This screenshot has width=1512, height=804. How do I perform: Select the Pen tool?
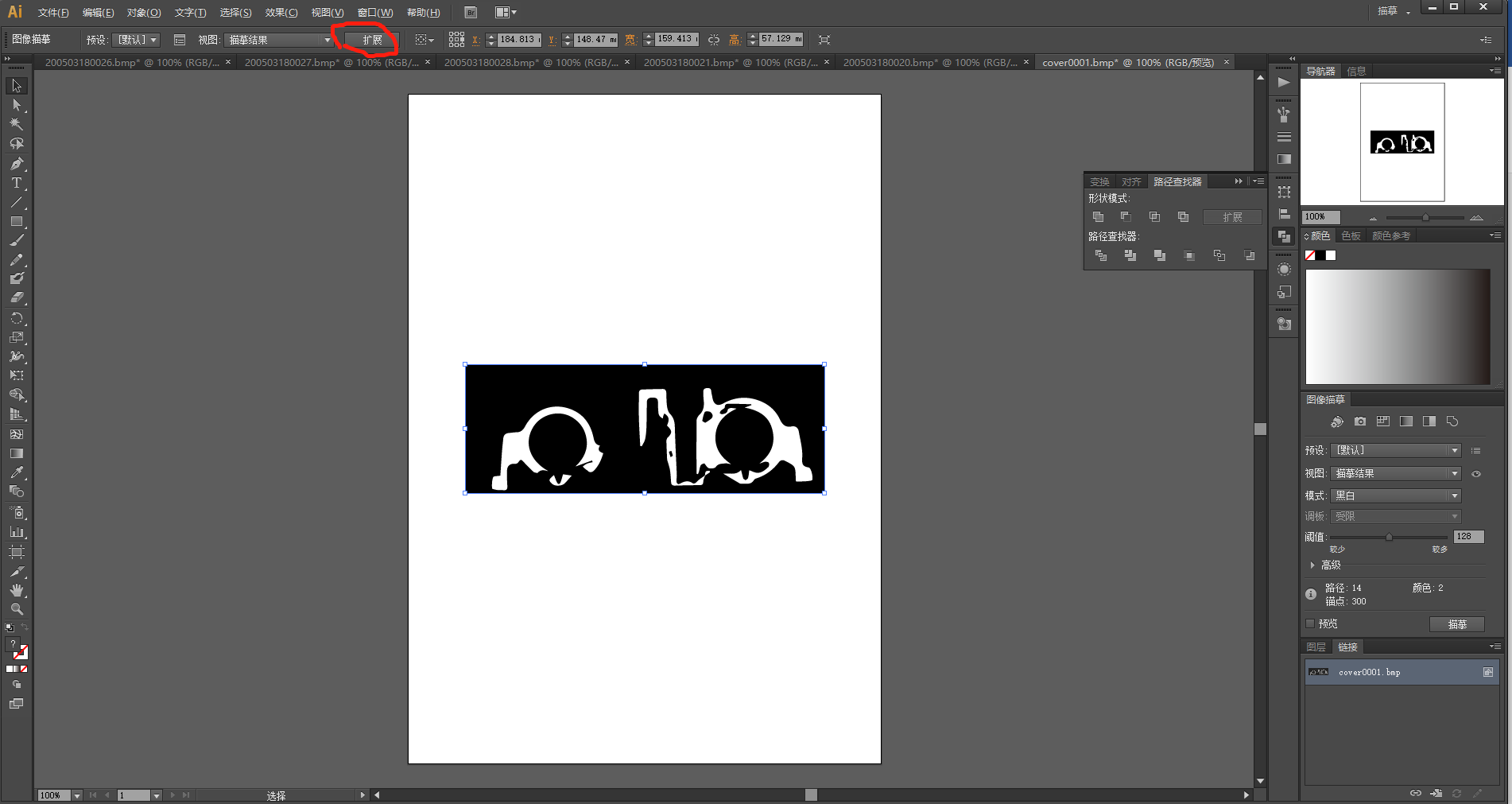(17, 164)
